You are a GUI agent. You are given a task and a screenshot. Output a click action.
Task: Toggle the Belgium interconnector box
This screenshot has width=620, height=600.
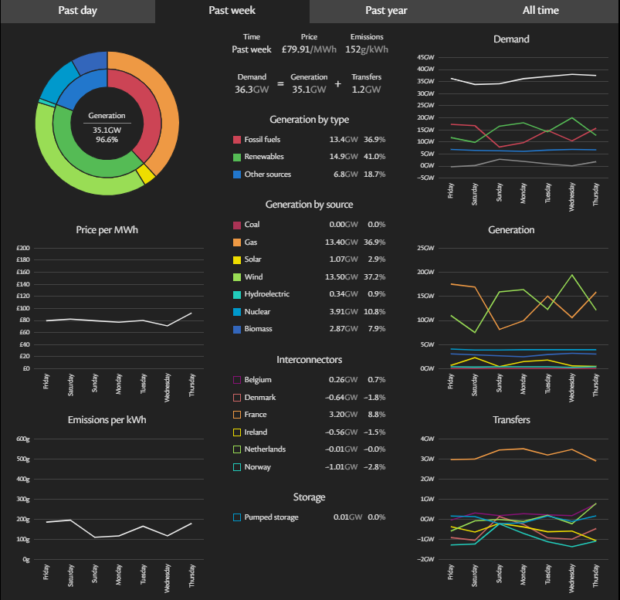click(x=237, y=380)
